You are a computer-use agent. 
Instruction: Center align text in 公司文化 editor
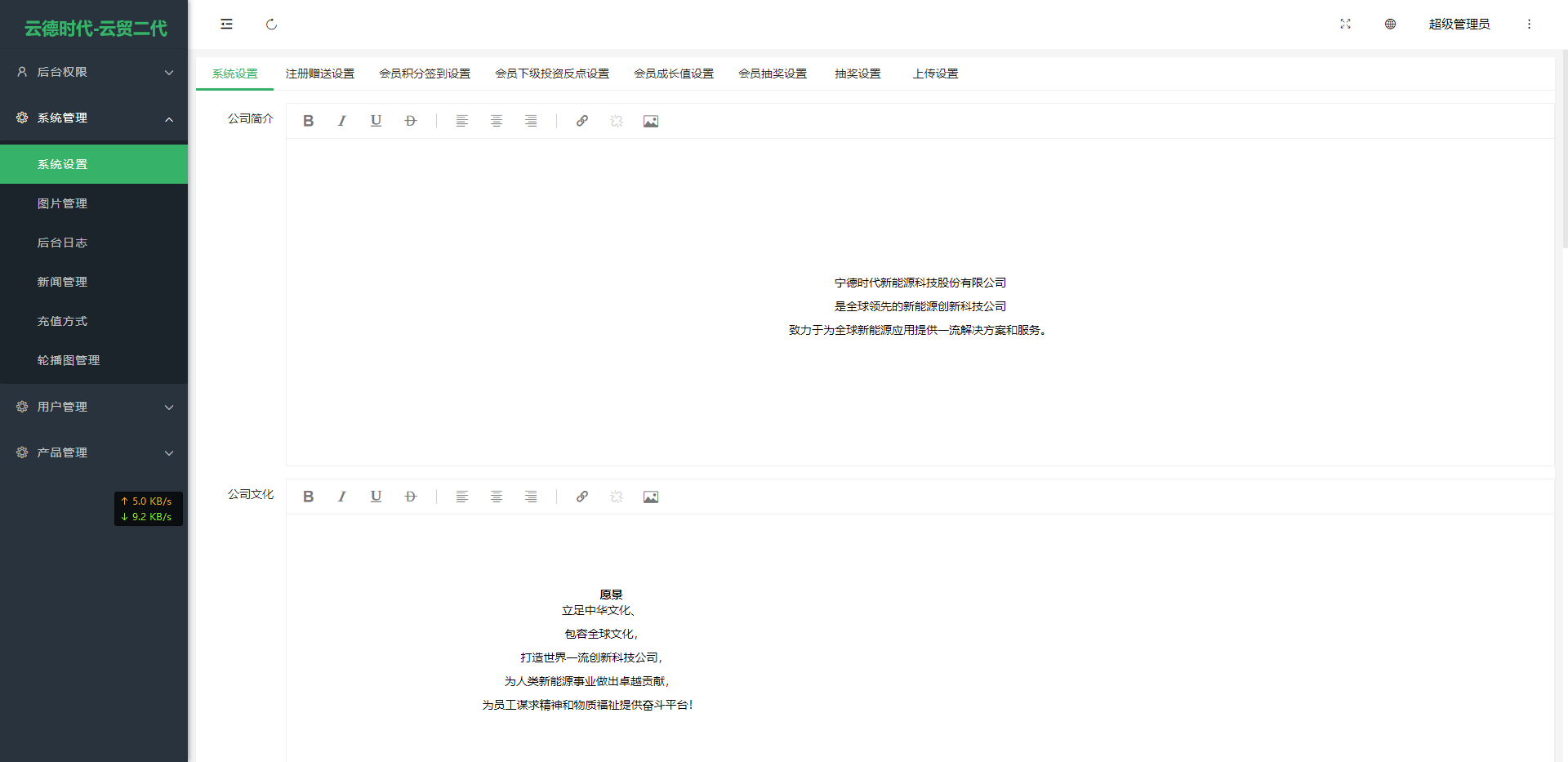497,497
